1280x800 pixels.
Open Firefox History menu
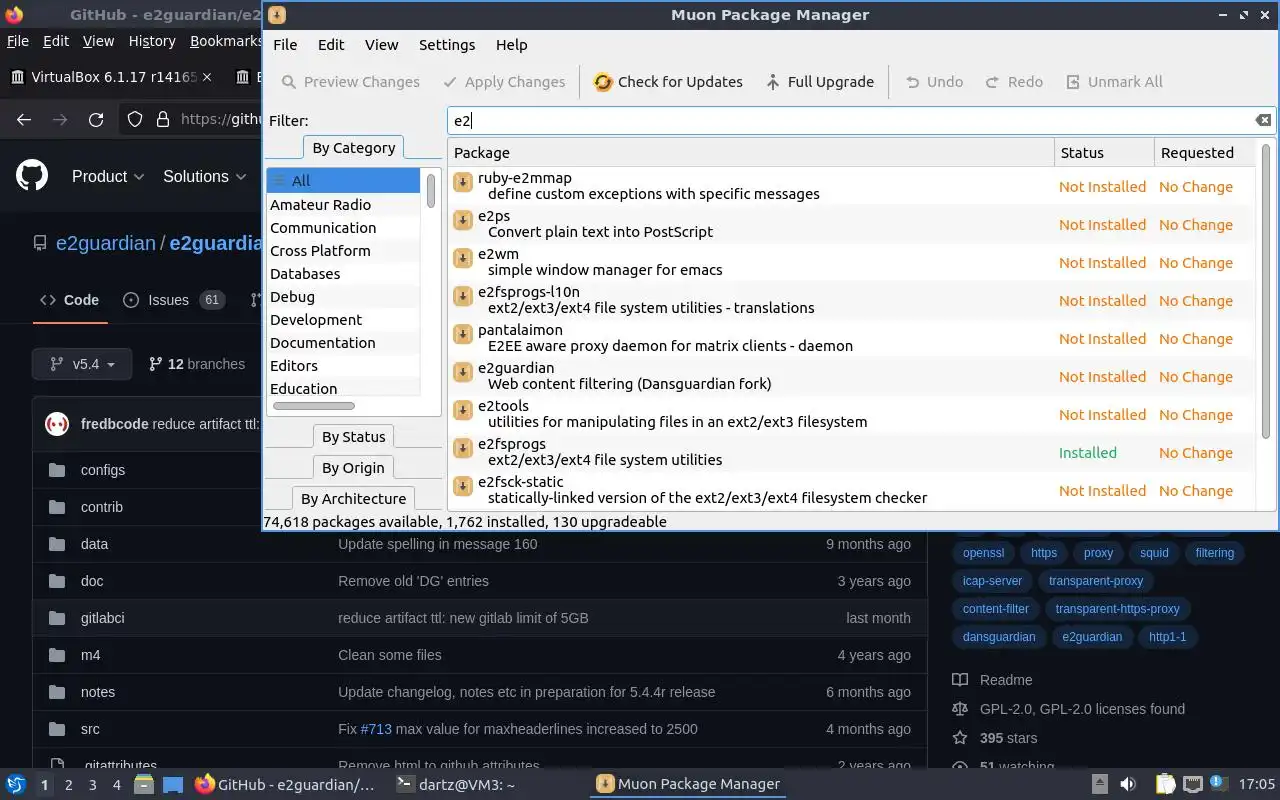(152, 41)
